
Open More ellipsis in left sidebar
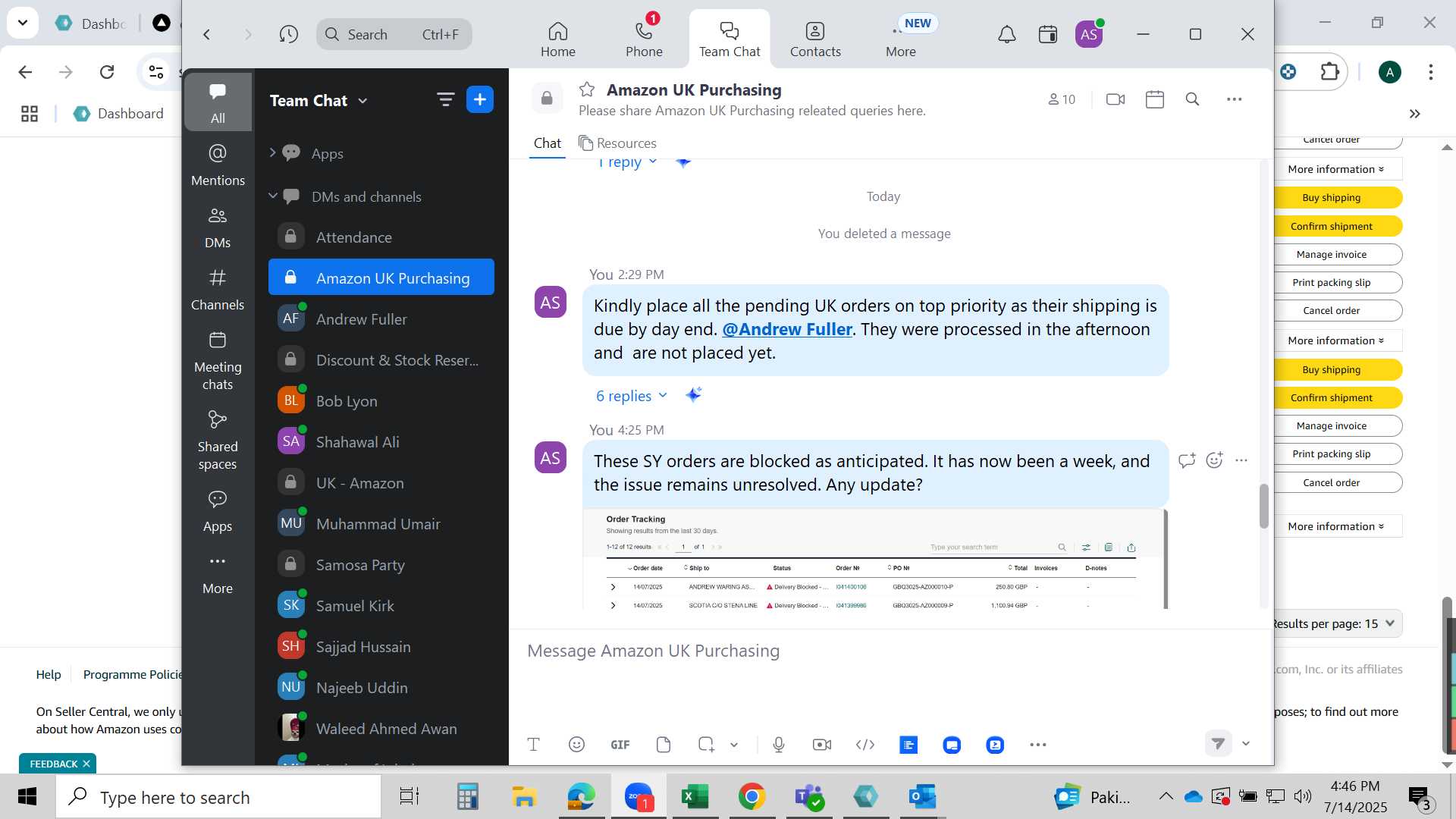(218, 573)
